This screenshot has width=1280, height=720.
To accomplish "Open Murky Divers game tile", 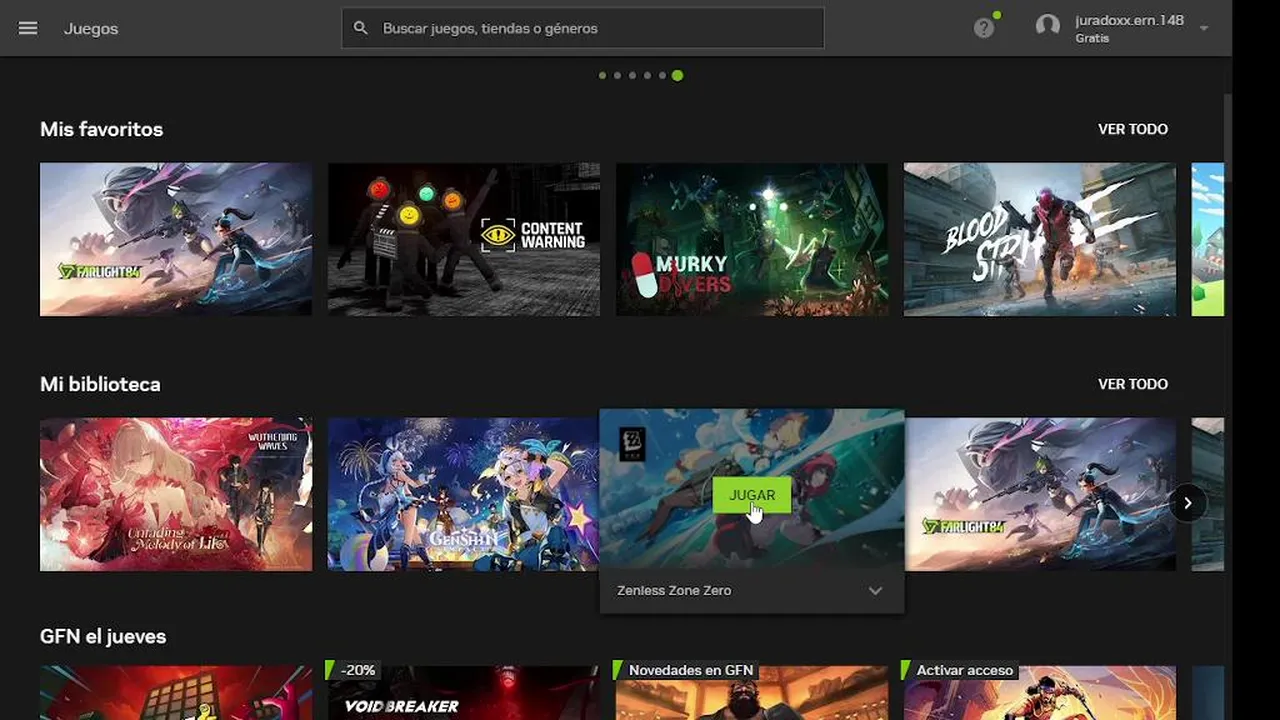I will [752, 239].
